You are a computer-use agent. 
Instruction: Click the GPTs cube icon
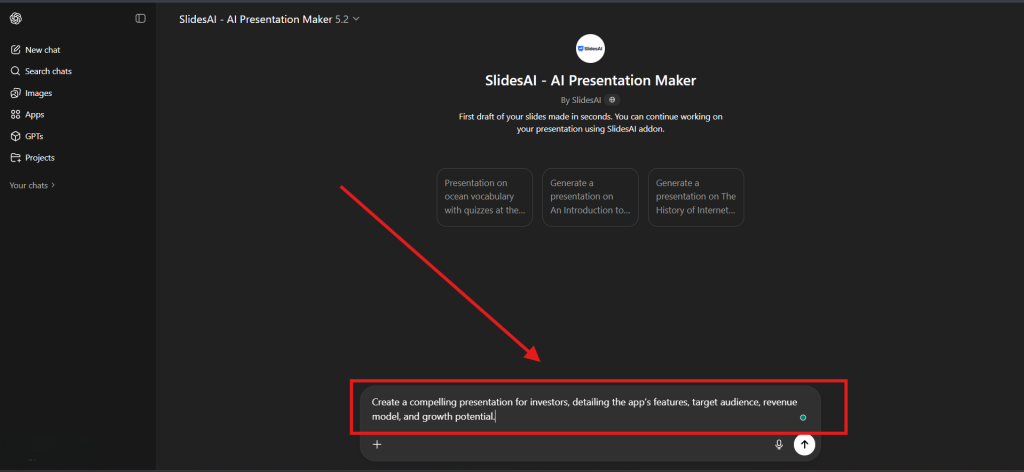16,136
